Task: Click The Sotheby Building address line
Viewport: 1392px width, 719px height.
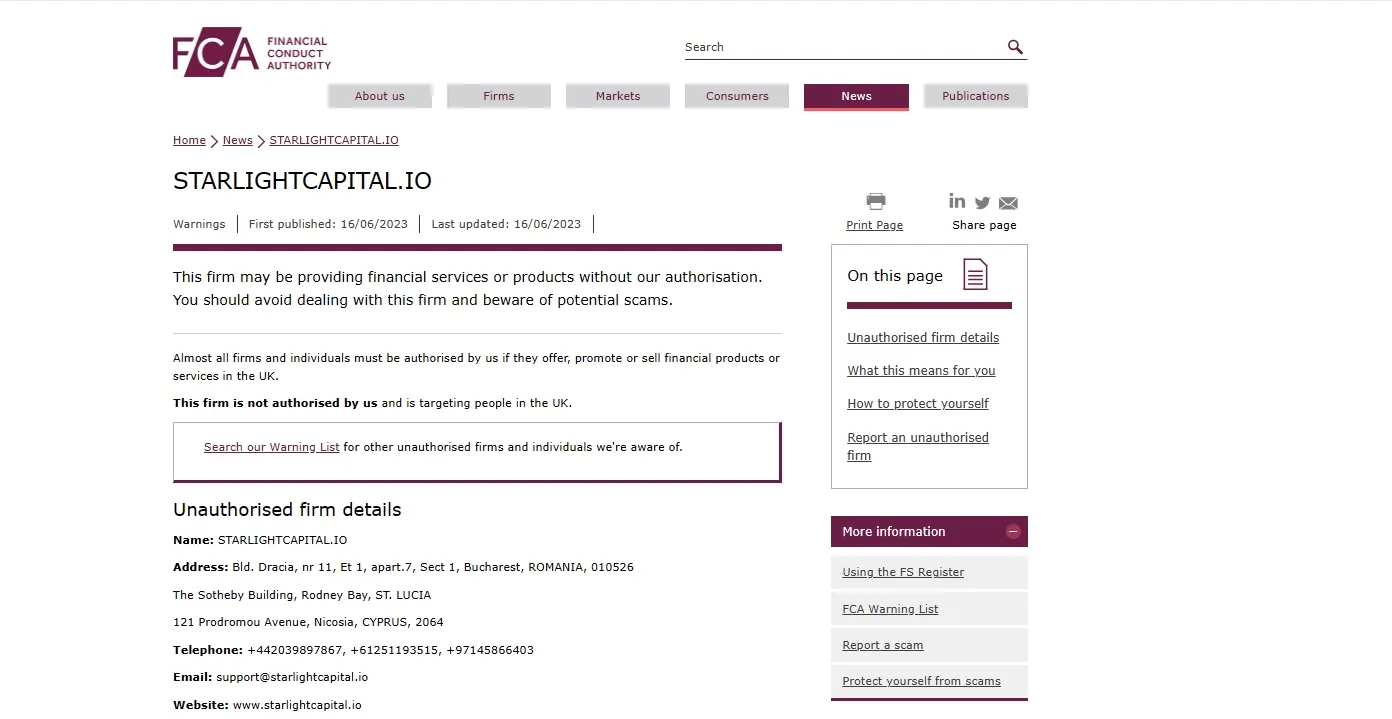Action: (302, 595)
